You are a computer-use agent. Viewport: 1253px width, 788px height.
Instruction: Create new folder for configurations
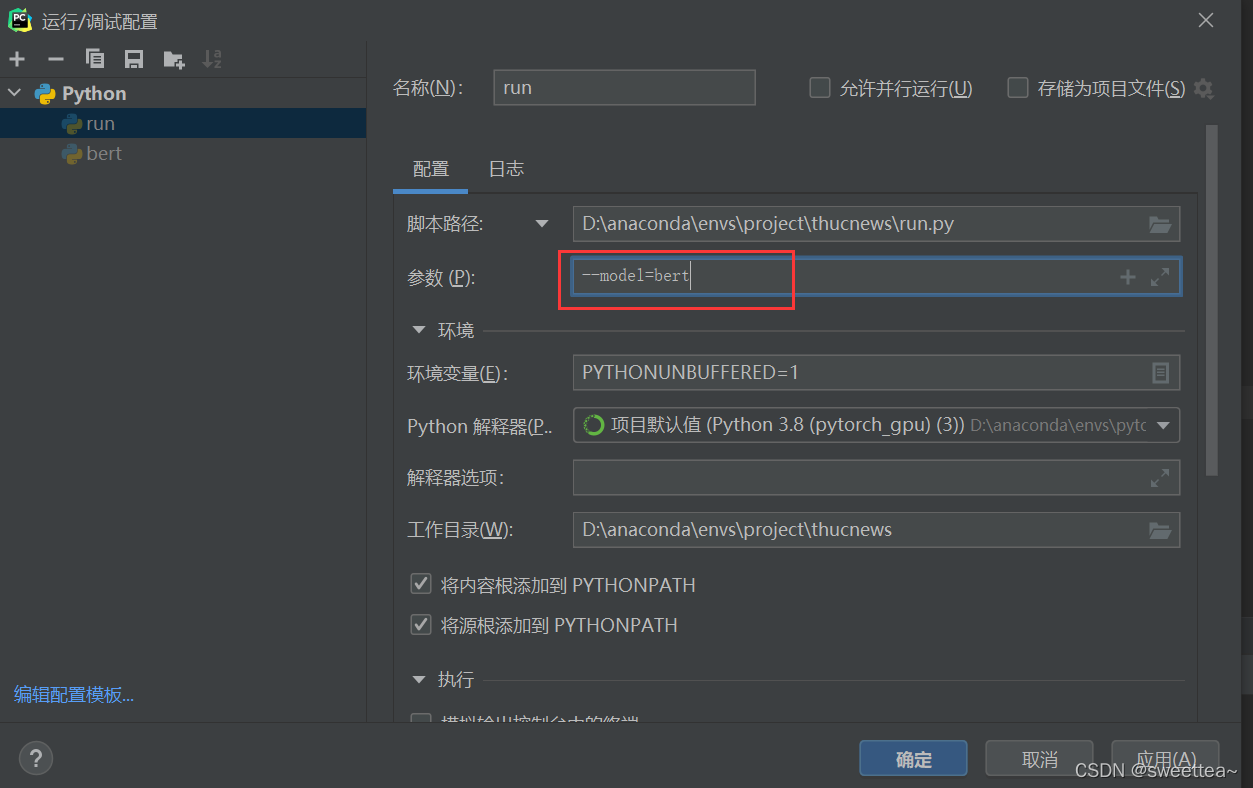pyautogui.click(x=173, y=59)
